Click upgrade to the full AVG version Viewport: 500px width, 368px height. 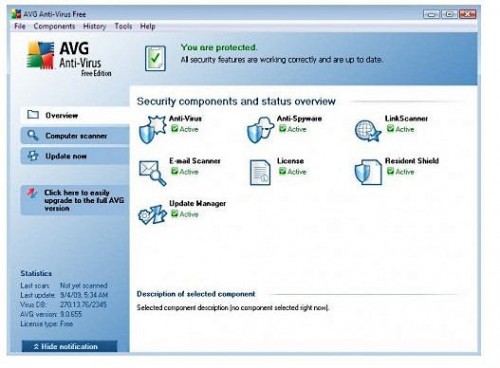75,200
